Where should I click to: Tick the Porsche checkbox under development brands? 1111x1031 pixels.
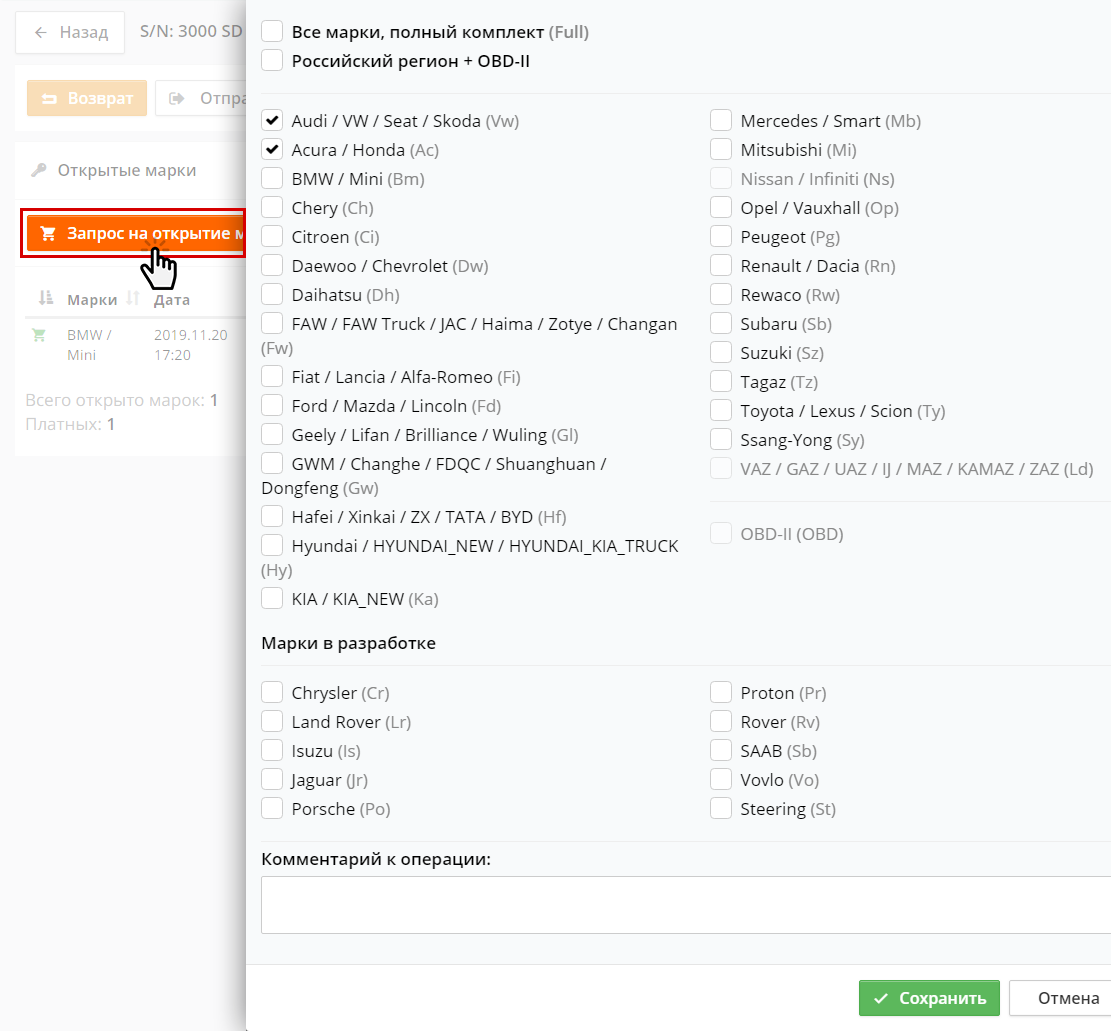point(272,809)
